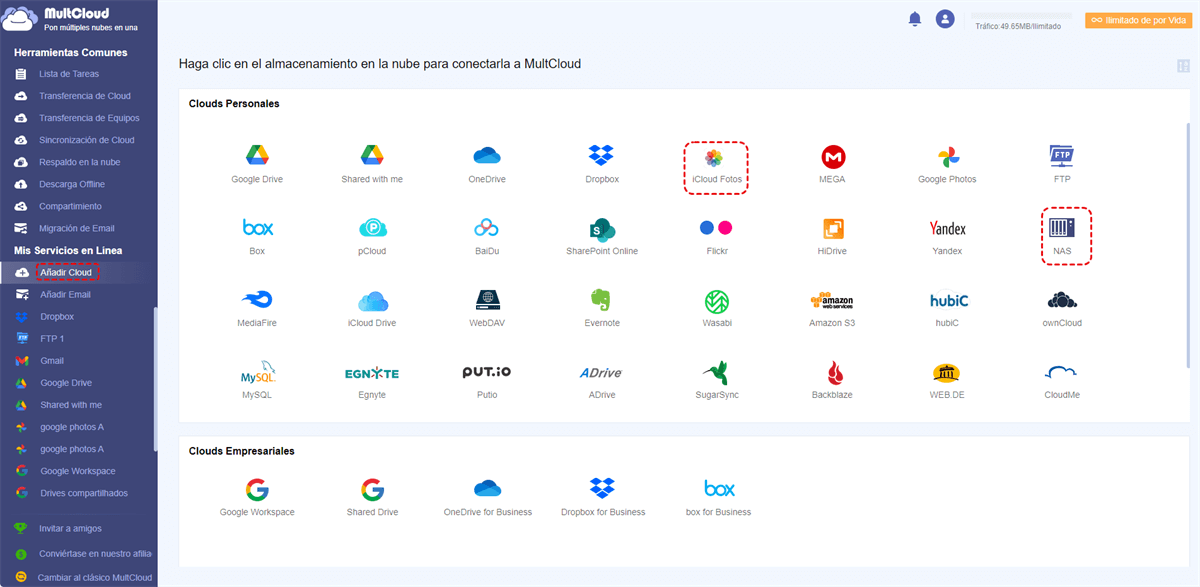Screen dimensions: 1200x587
Task: Click Ilimitado de por Vida button
Action: [1138, 20]
